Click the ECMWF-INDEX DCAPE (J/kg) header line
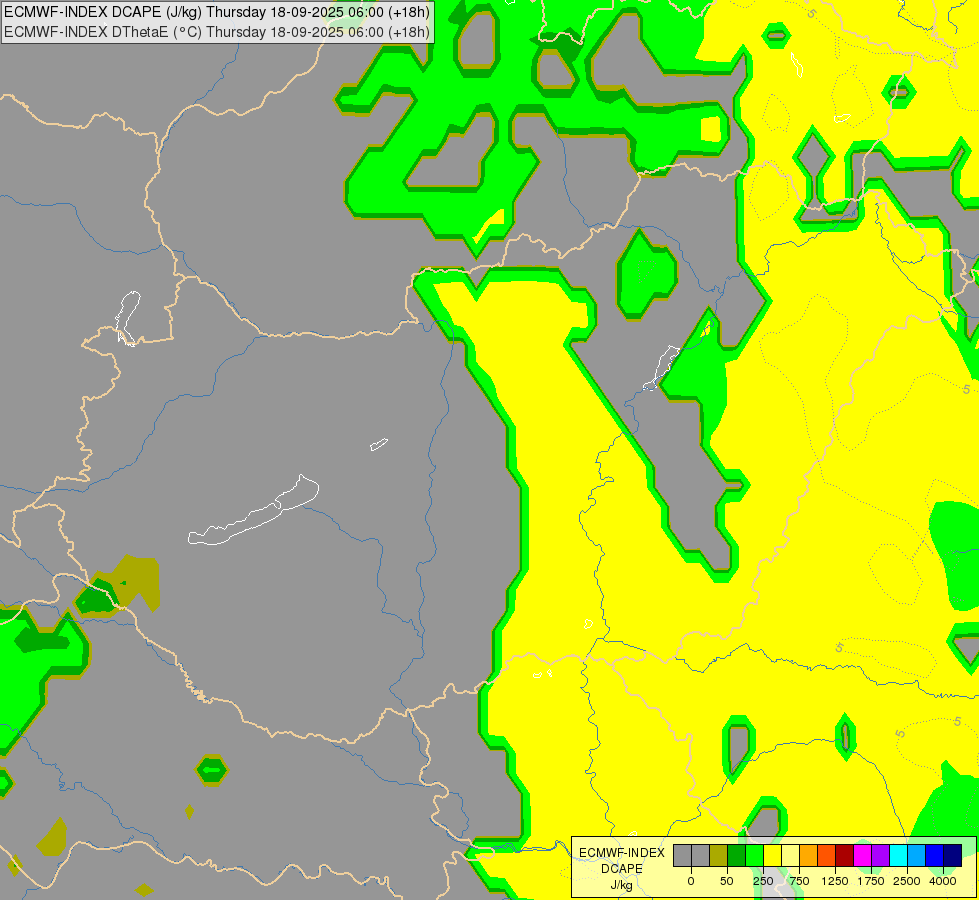This screenshot has width=979, height=900. (x=217, y=12)
